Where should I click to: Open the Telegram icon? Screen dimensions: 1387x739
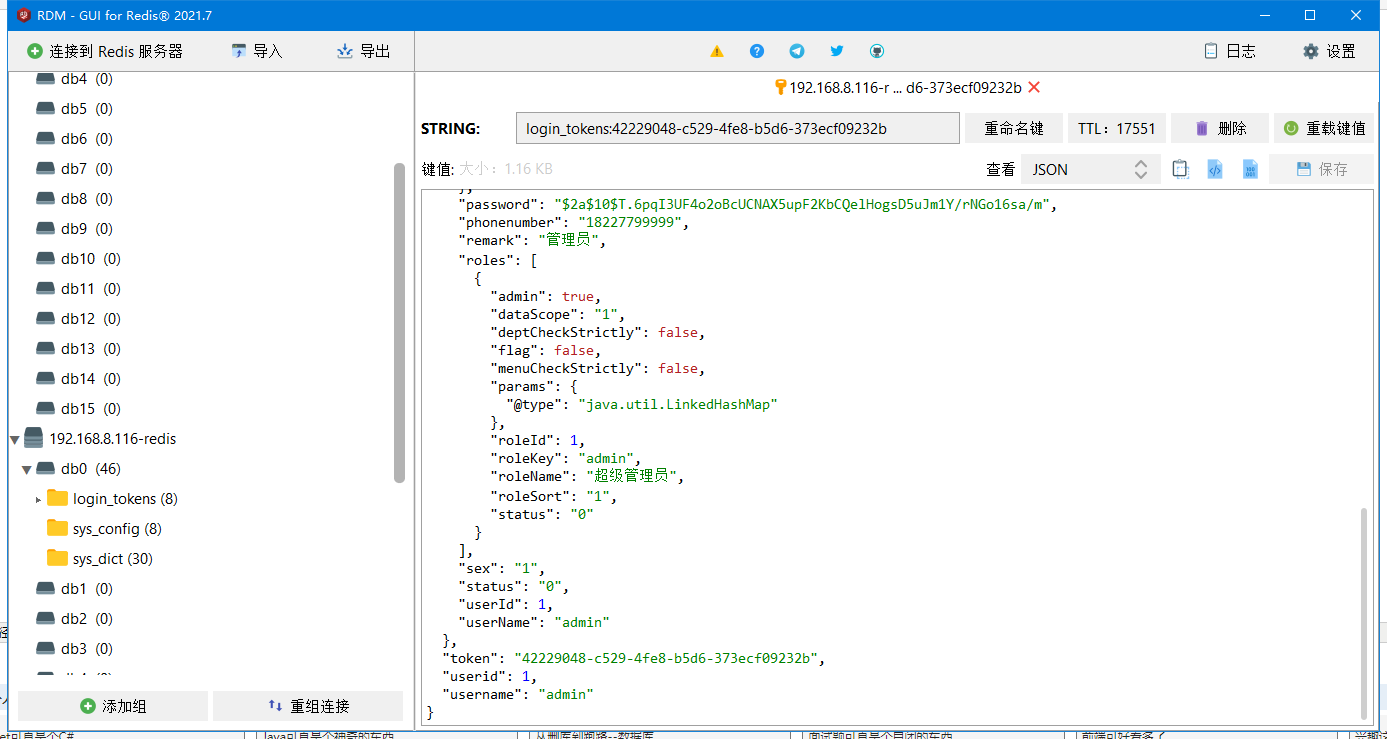point(797,51)
